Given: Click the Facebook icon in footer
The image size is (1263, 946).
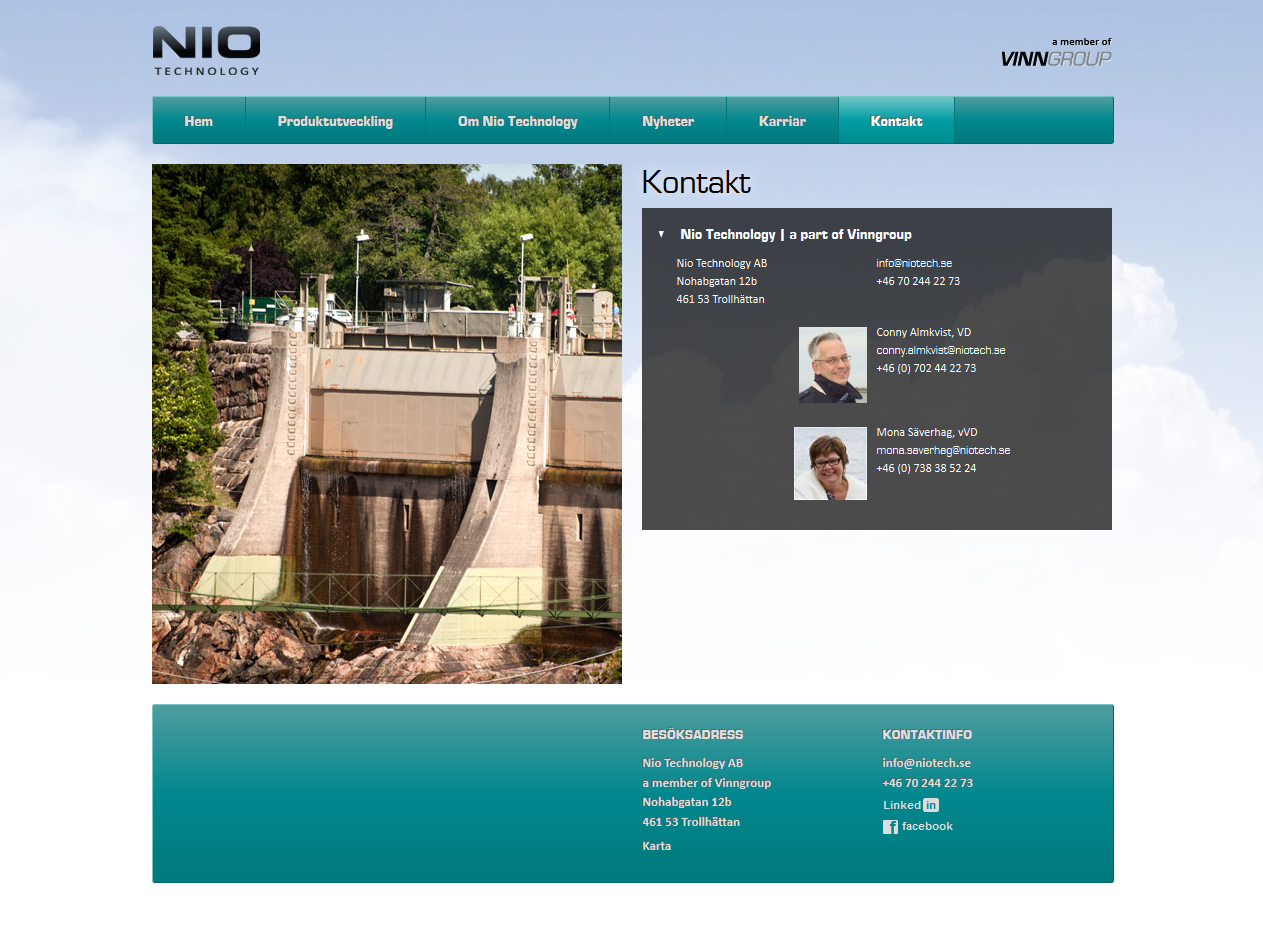Looking at the screenshot, I should [x=890, y=827].
